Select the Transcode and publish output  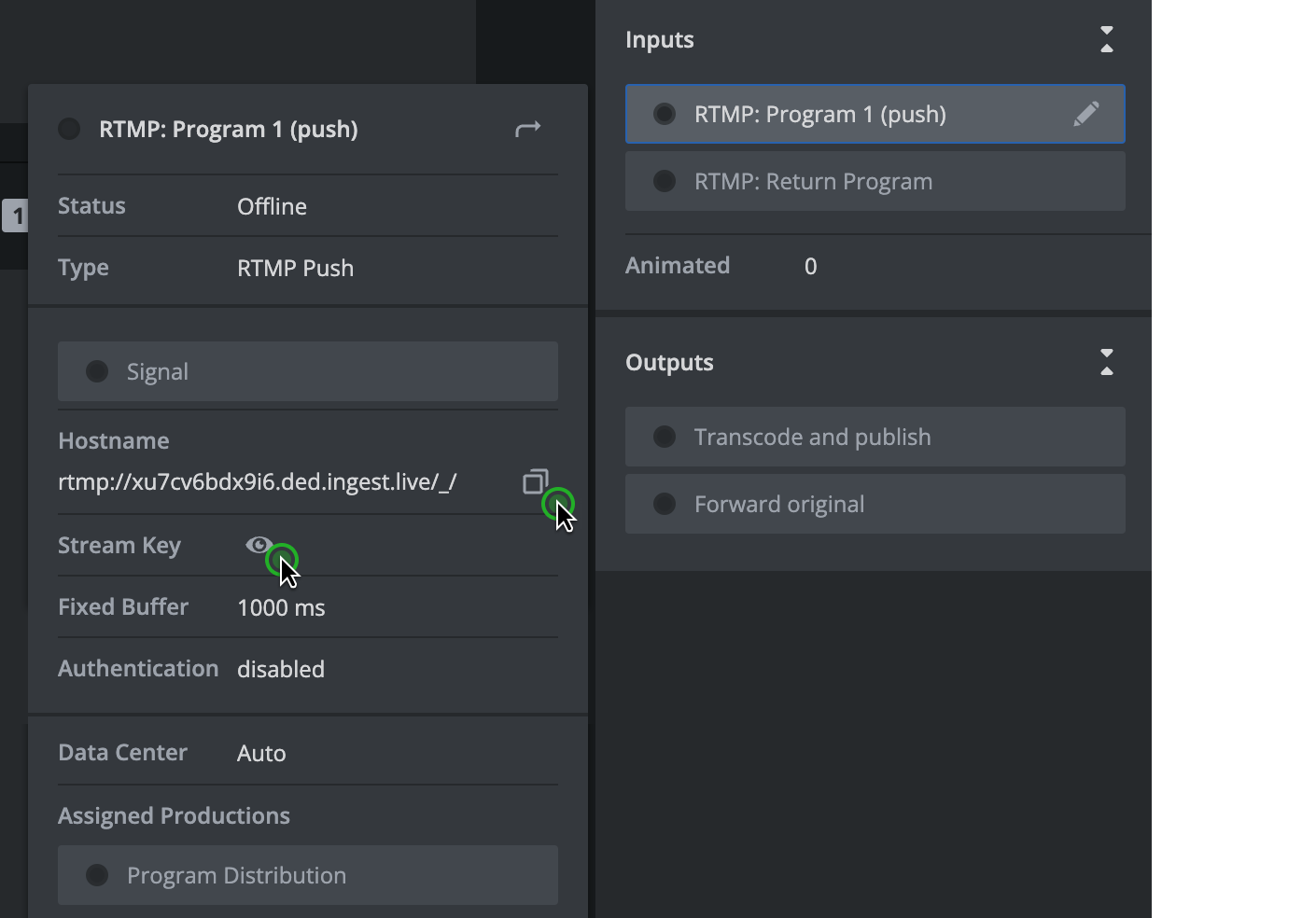pyautogui.click(x=875, y=436)
